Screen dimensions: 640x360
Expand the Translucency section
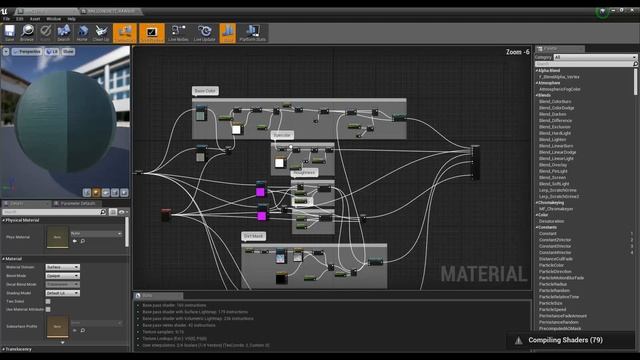4,349
